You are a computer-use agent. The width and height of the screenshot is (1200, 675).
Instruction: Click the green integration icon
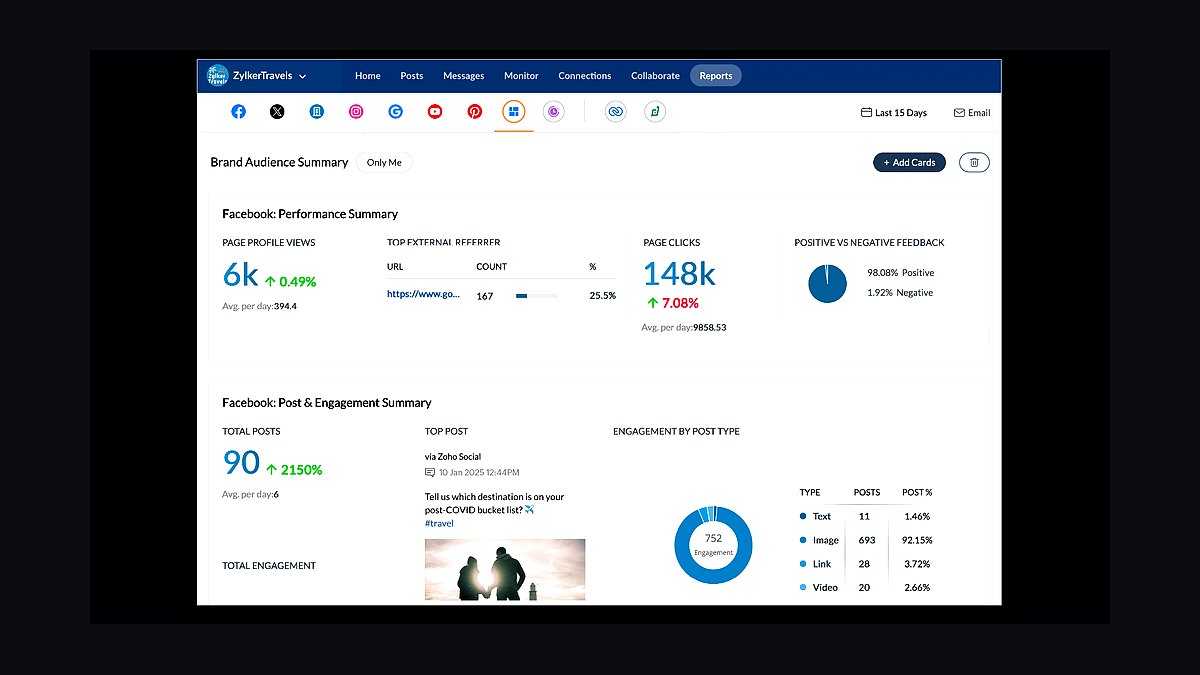point(655,112)
